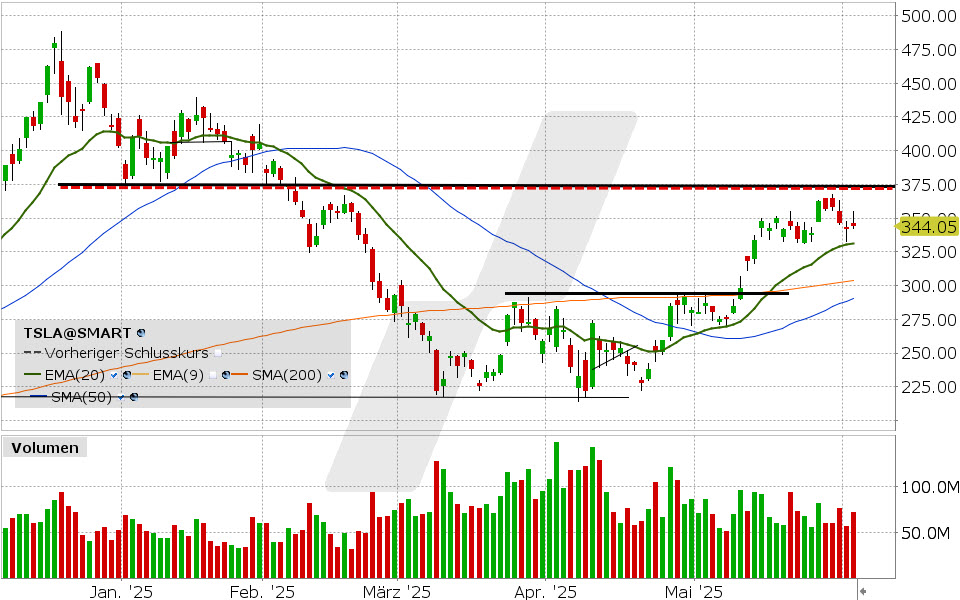Open settings globe icon beside EMA(9)
This screenshot has width=960, height=600.
point(226,375)
